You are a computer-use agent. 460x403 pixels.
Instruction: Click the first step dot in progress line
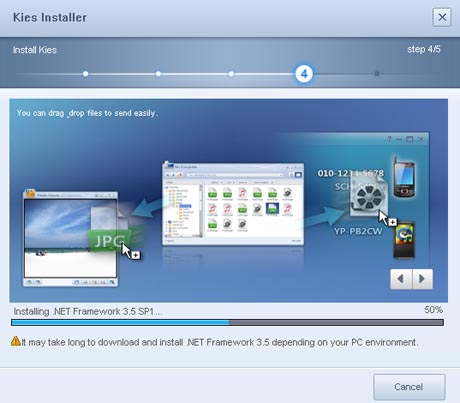[x=86, y=74]
